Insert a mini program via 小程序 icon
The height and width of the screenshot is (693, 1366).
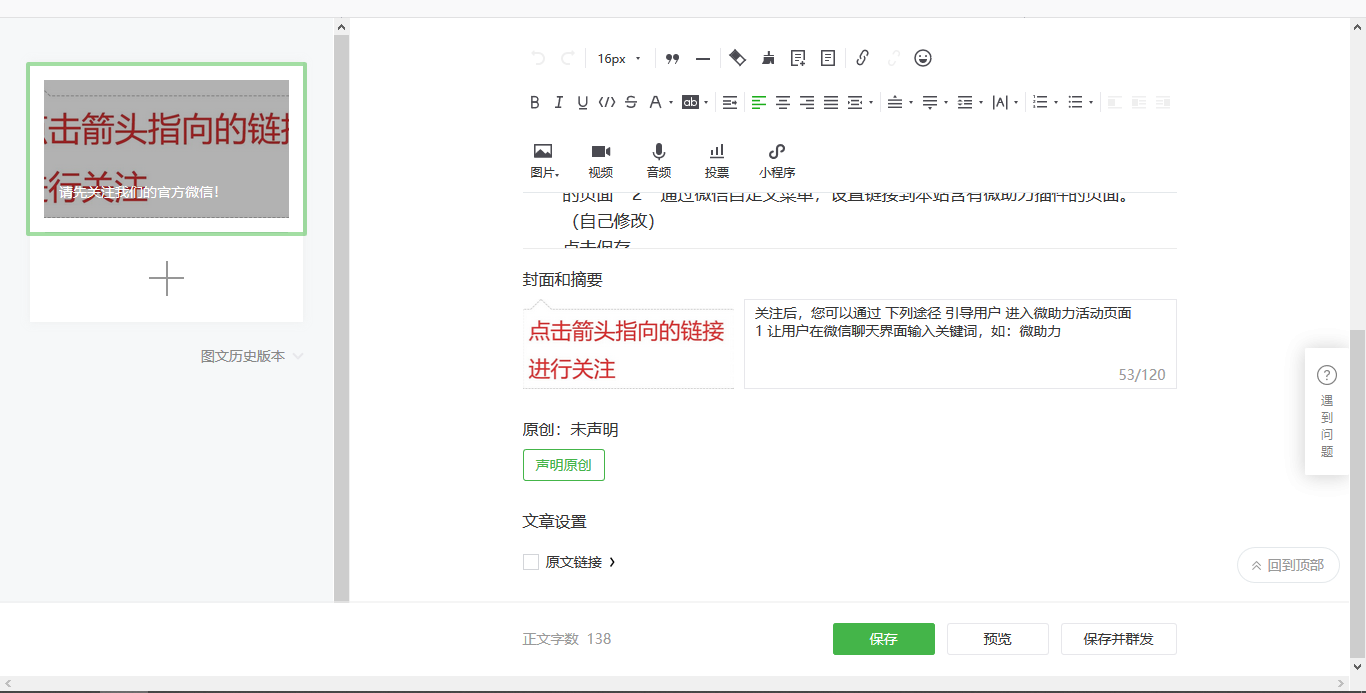click(777, 160)
